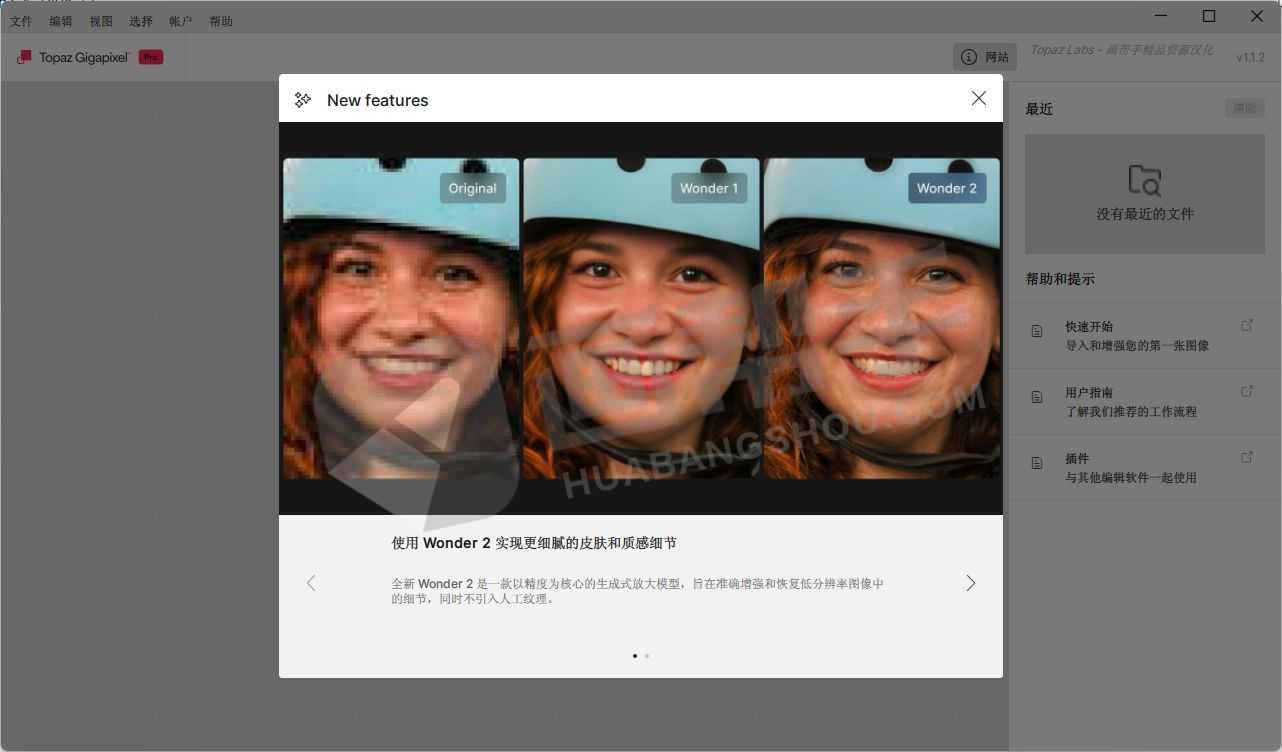
Task: Click the v1.1.2 version label
Action: 1250,57
